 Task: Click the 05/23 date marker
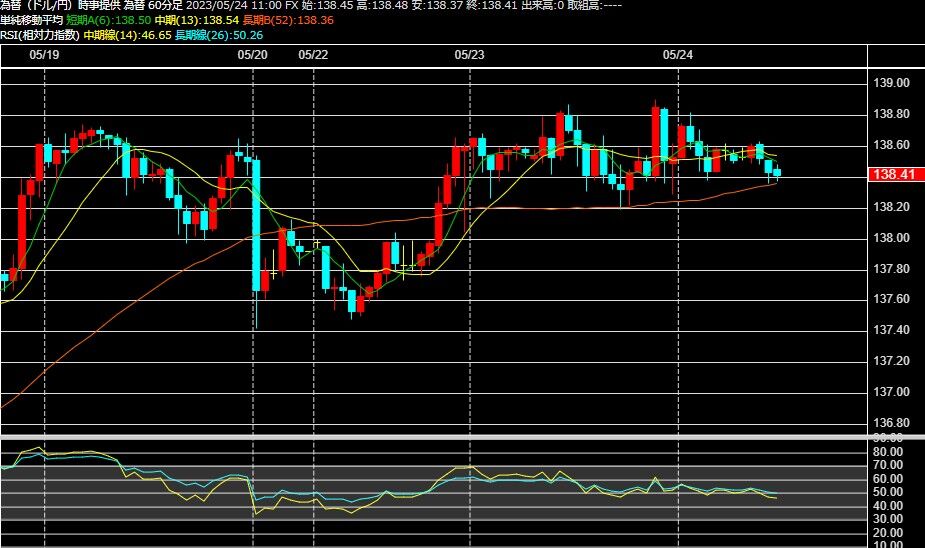(x=470, y=55)
